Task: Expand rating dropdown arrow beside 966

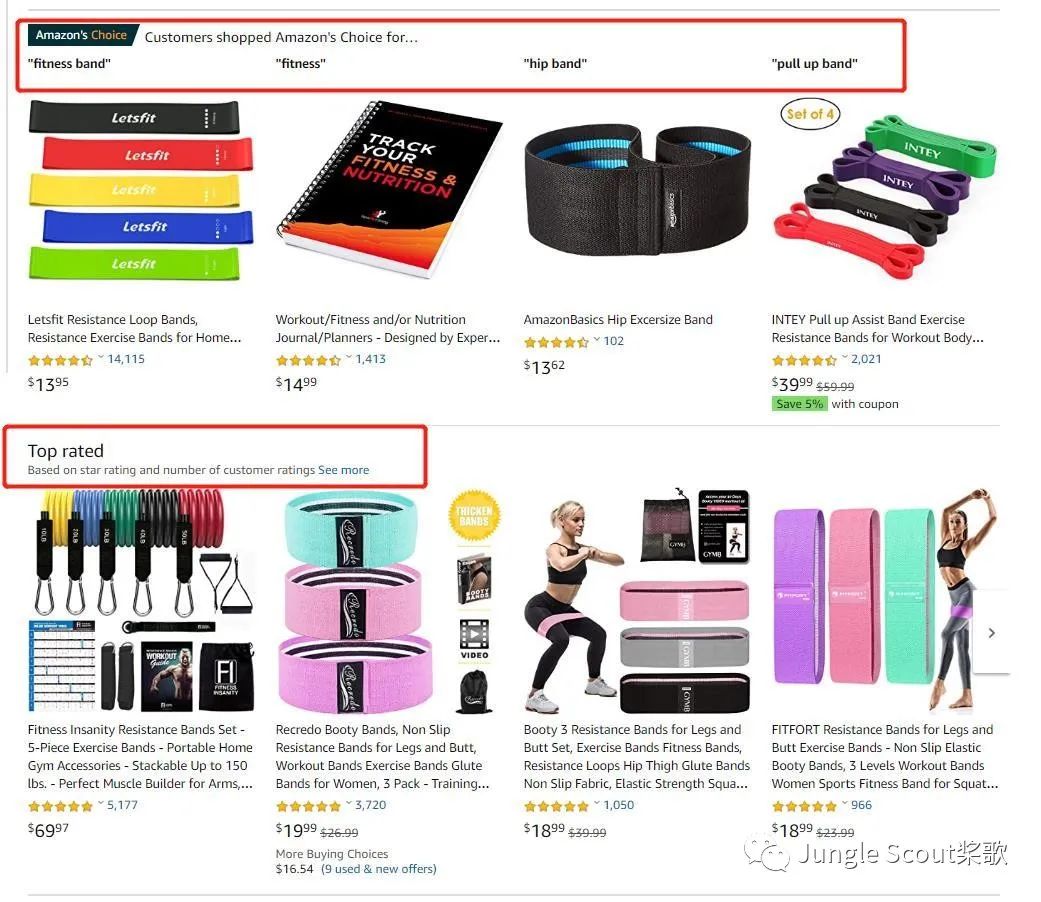Action: (x=844, y=804)
